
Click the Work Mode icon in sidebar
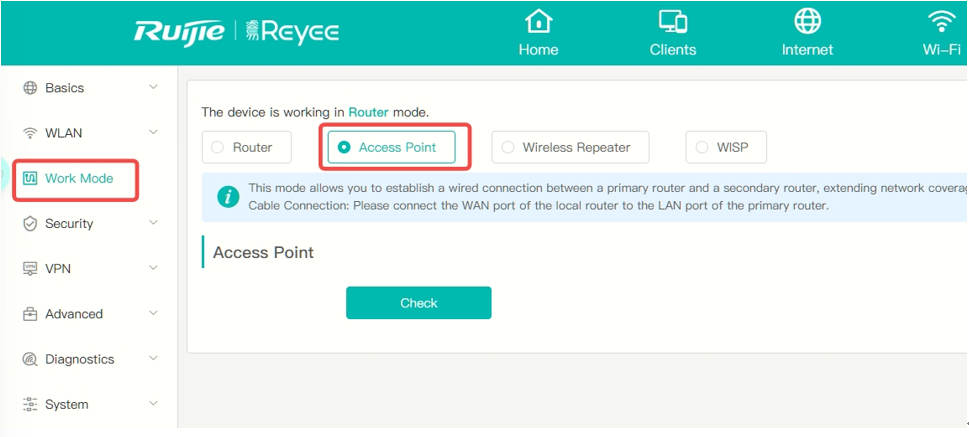pos(30,179)
